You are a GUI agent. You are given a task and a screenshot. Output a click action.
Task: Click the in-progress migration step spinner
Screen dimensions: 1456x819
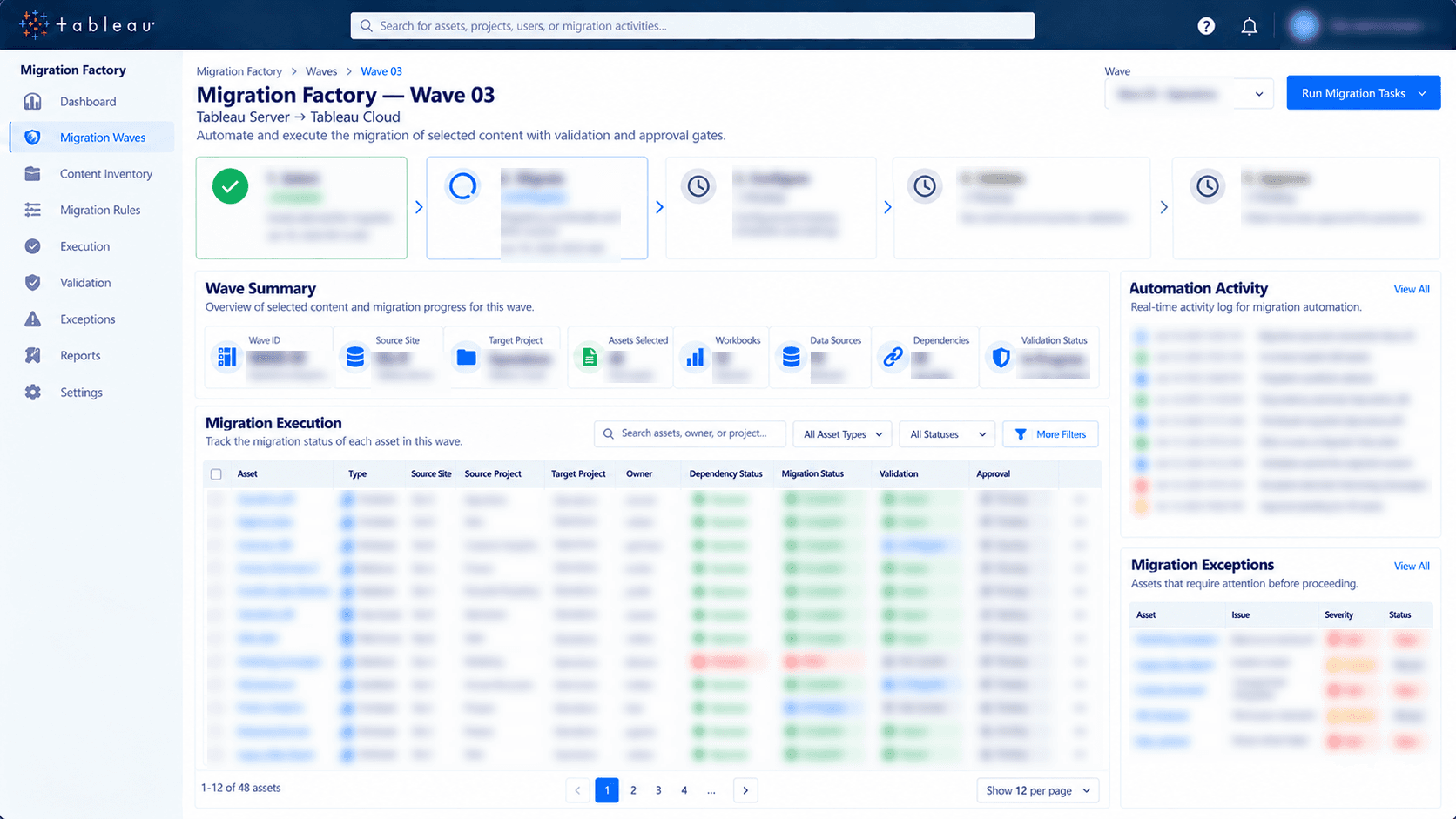click(462, 186)
